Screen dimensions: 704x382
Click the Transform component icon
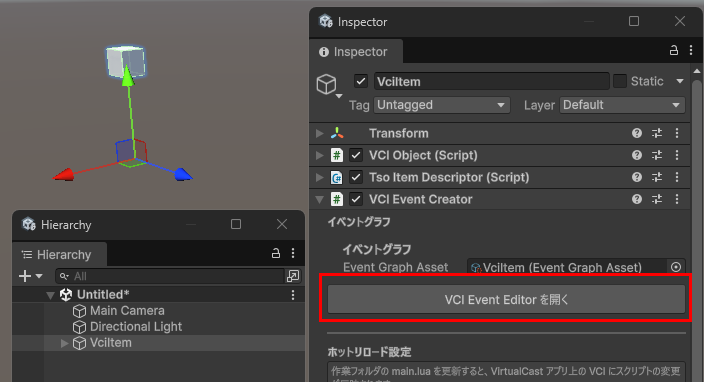(337, 133)
